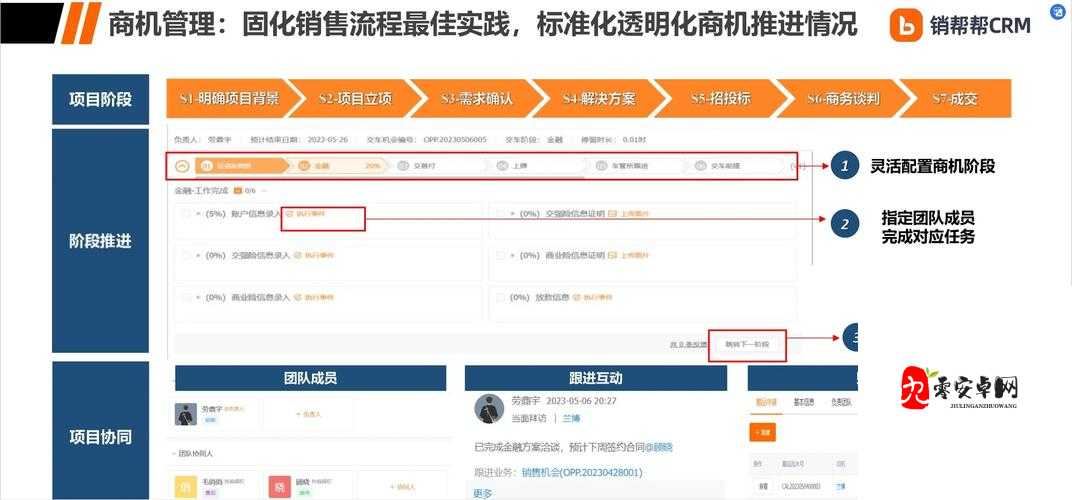Viewport: 1072px width, 500px height.
Task: Click the opportunity number OPP.20230506005
Action: (x=455, y=140)
